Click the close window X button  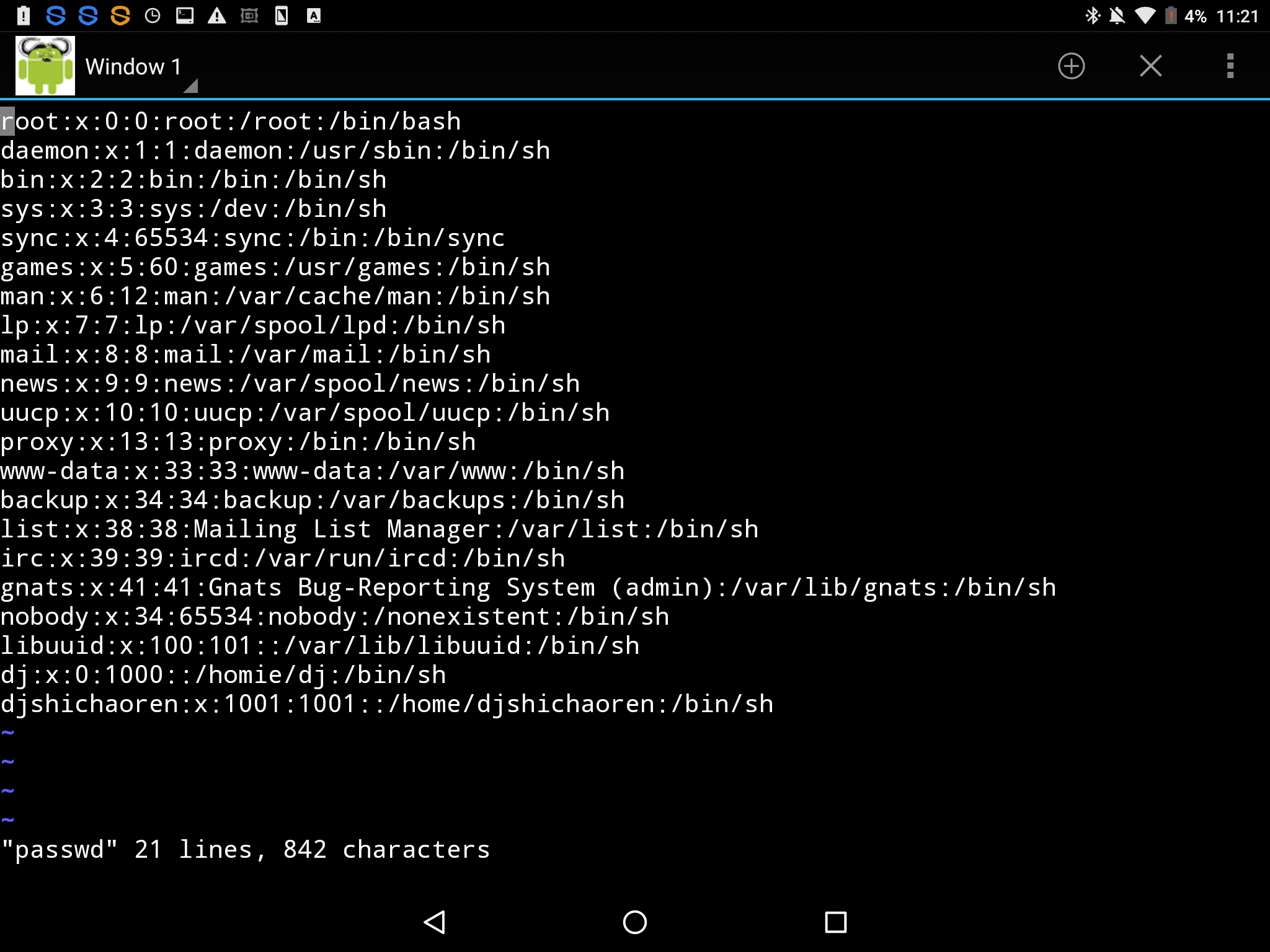[x=1151, y=65]
